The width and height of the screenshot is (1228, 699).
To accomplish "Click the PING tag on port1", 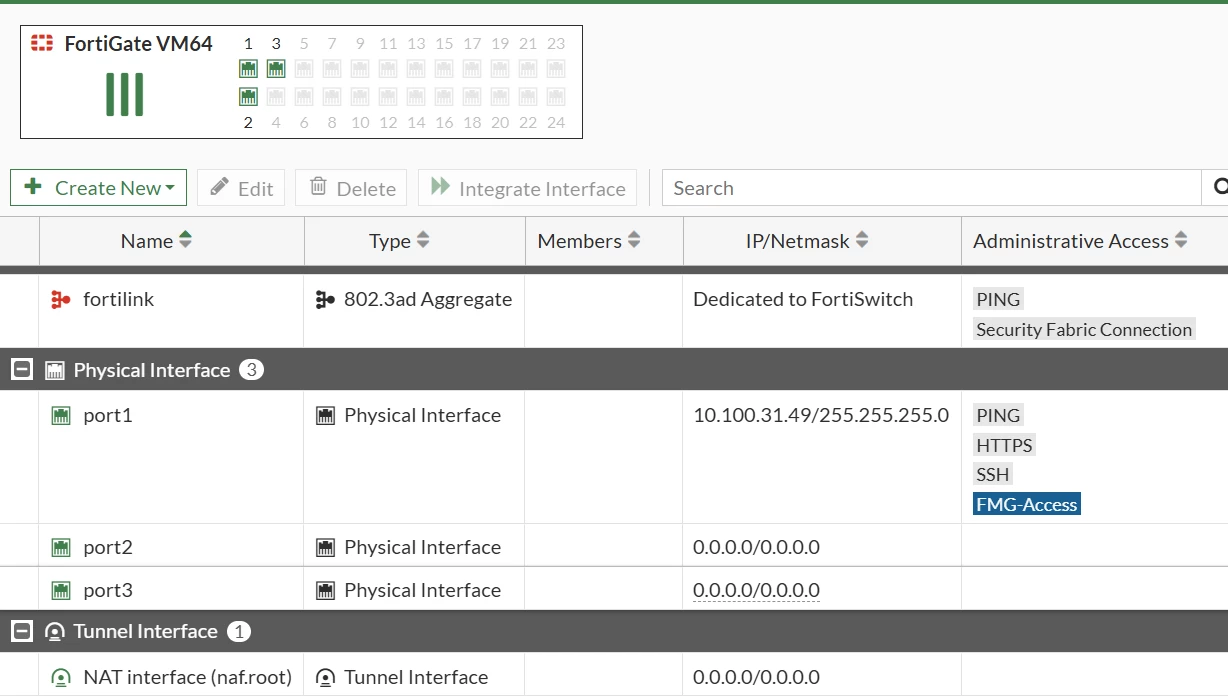I will pyautogui.click(x=998, y=415).
